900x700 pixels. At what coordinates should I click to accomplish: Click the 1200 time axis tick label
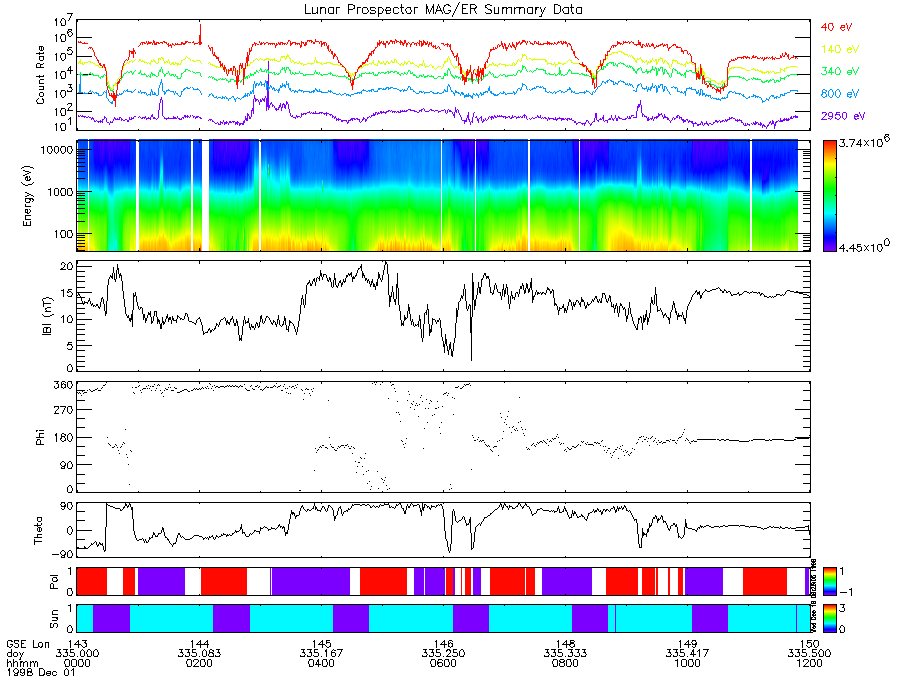(809, 663)
